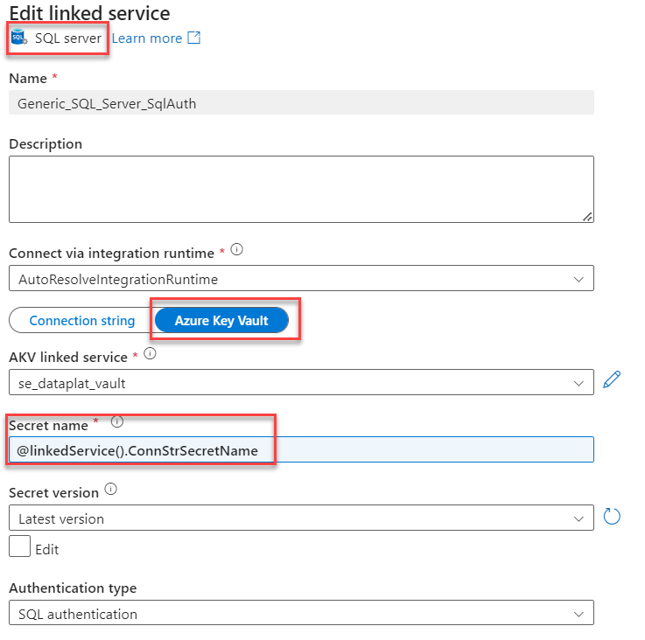This screenshot has width=645, height=640.
Task: Switch to the Connection string option
Action: point(82,320)
